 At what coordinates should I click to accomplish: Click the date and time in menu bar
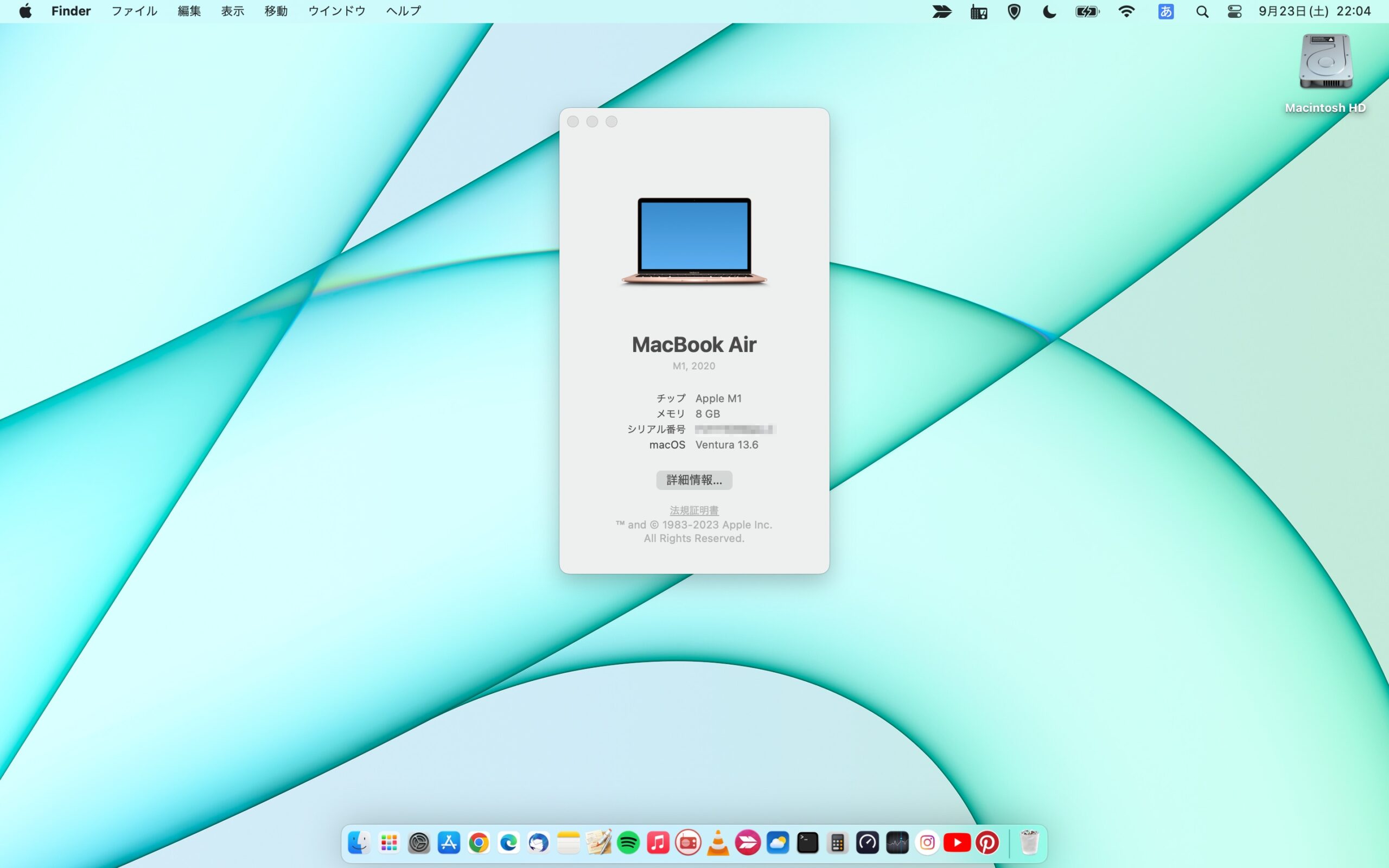tap(1314, 11)
